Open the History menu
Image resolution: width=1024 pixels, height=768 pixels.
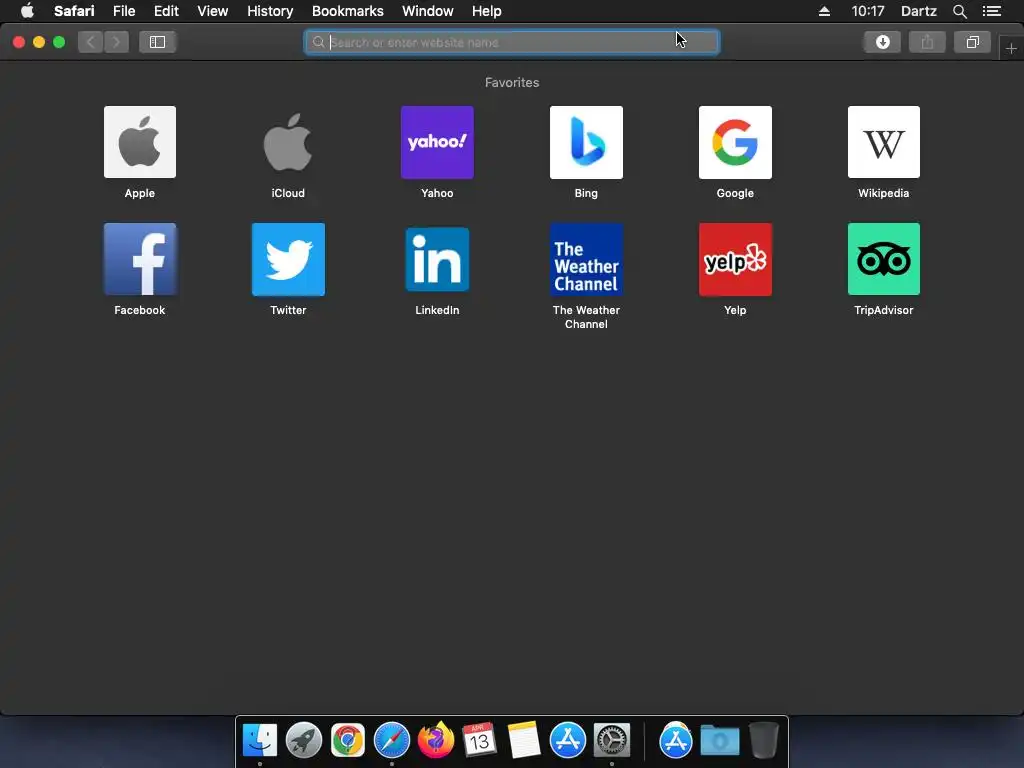[x=270, y=11]
